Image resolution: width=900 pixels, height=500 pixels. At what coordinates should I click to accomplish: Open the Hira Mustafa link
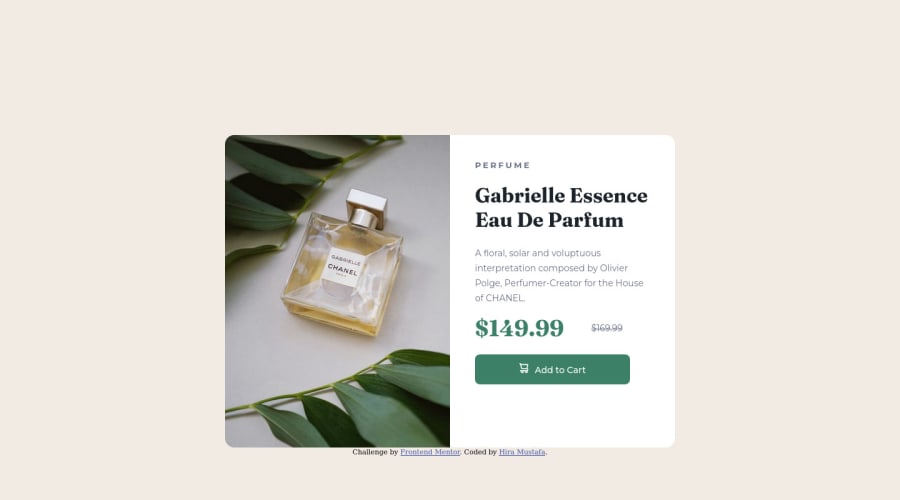coord(522,452)
